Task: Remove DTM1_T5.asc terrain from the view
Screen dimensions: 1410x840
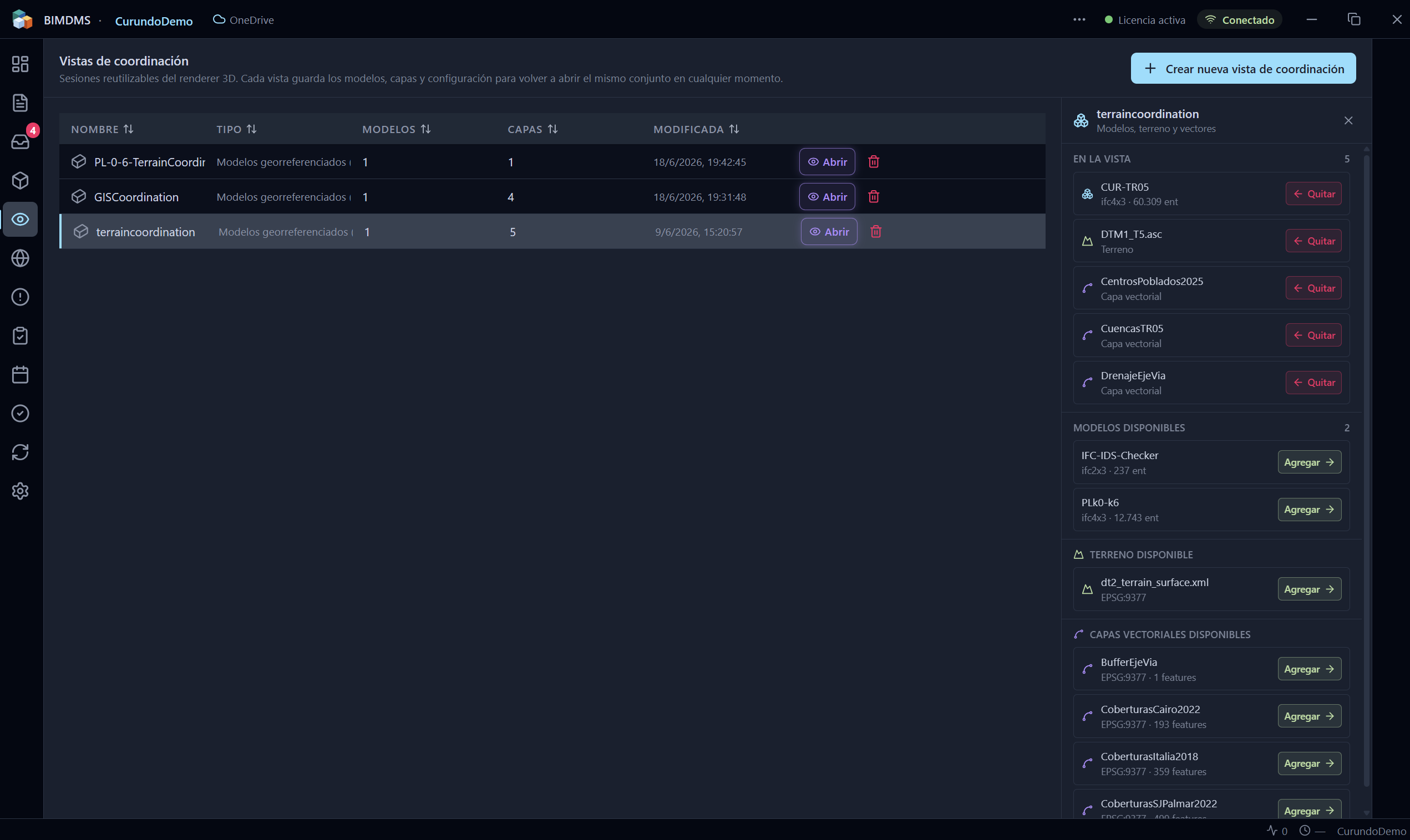Action: tap(1313, 241)
